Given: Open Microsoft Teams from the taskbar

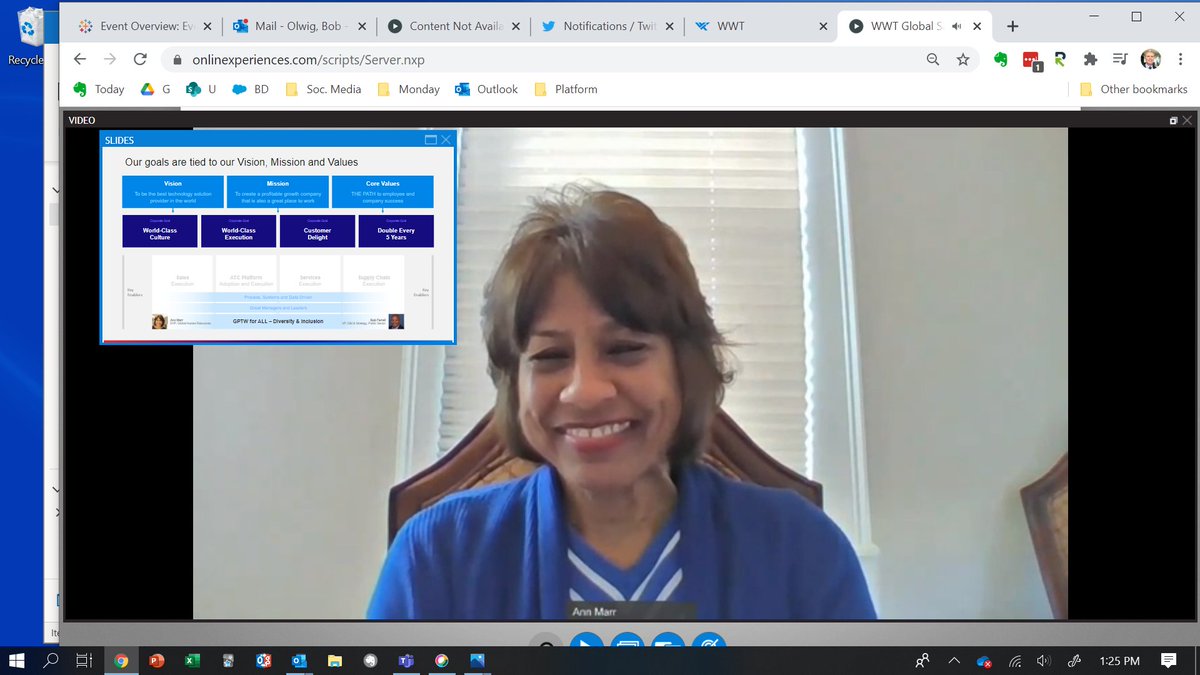Looking at the screenshot, I should [x=406, y=660].
